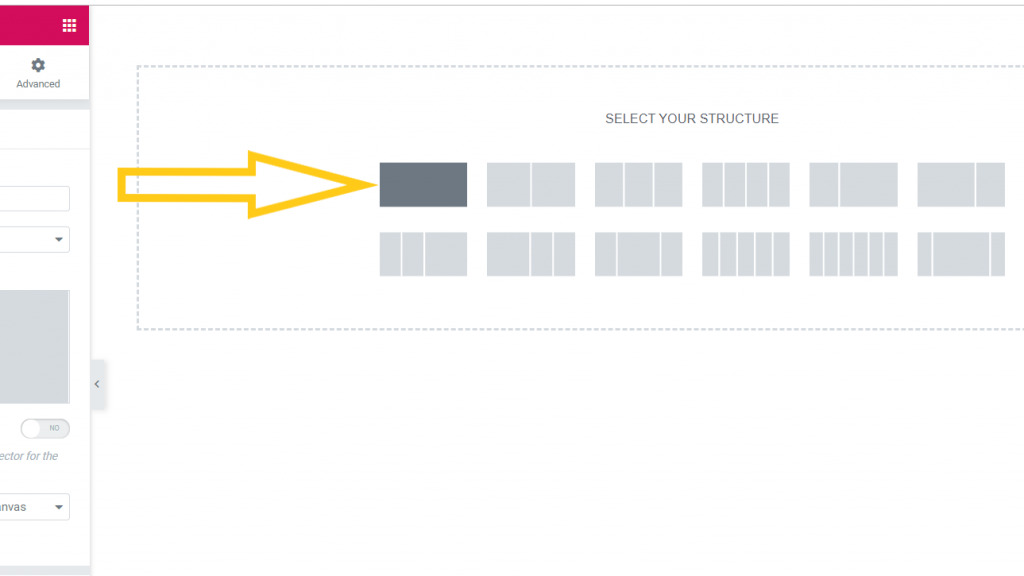This screenshot has width=1024, height=576.
Task: Open the Advanced tab
Action: click(x=38, y=73)
